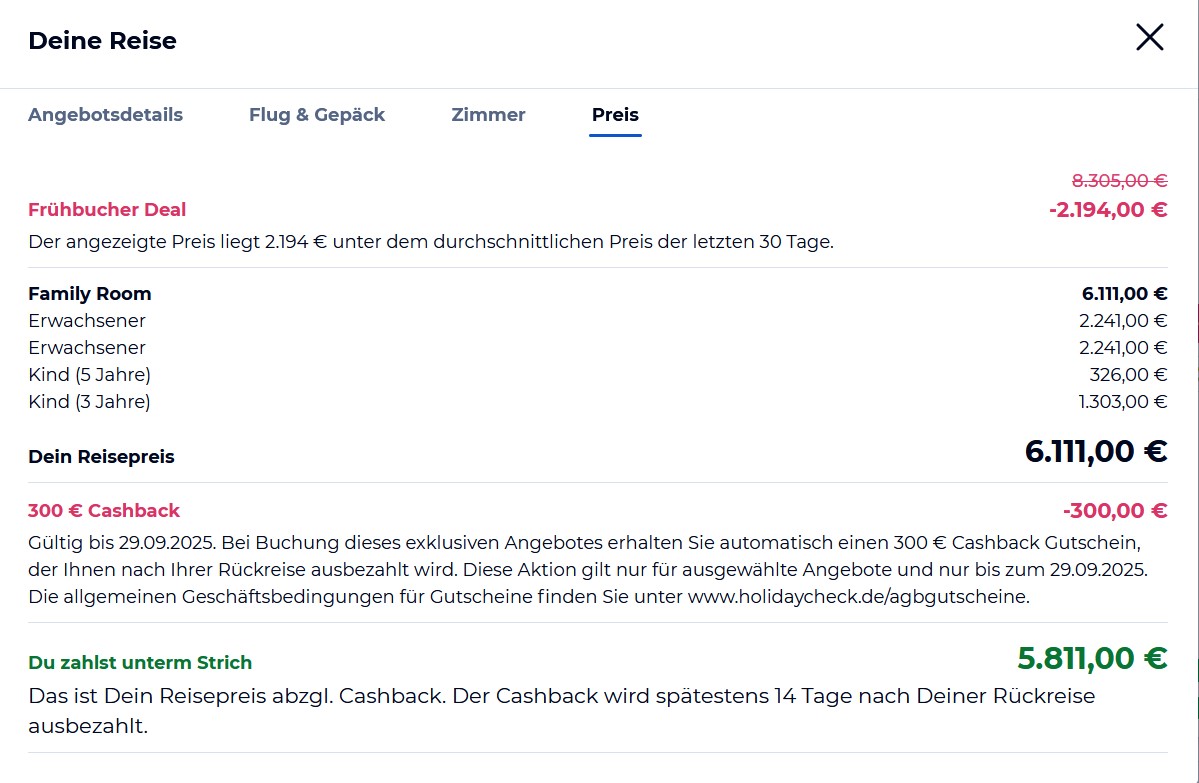This screenshot has height=783, width=1199.
Task: Click the active Preis tab
Action: click(x=615, y=115)
